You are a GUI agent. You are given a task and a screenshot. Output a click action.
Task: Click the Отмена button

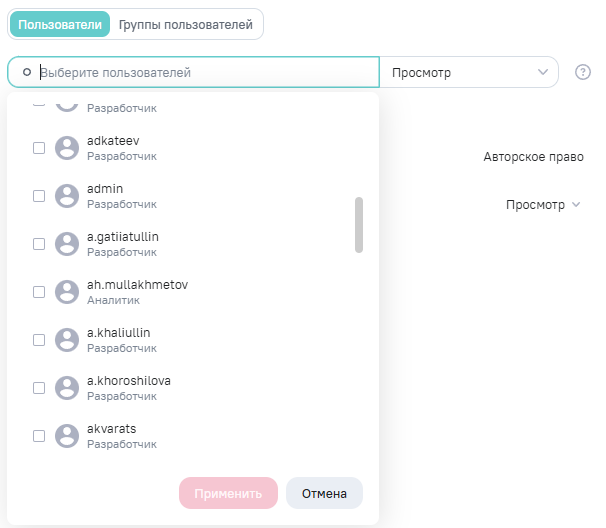coord(324,493)
